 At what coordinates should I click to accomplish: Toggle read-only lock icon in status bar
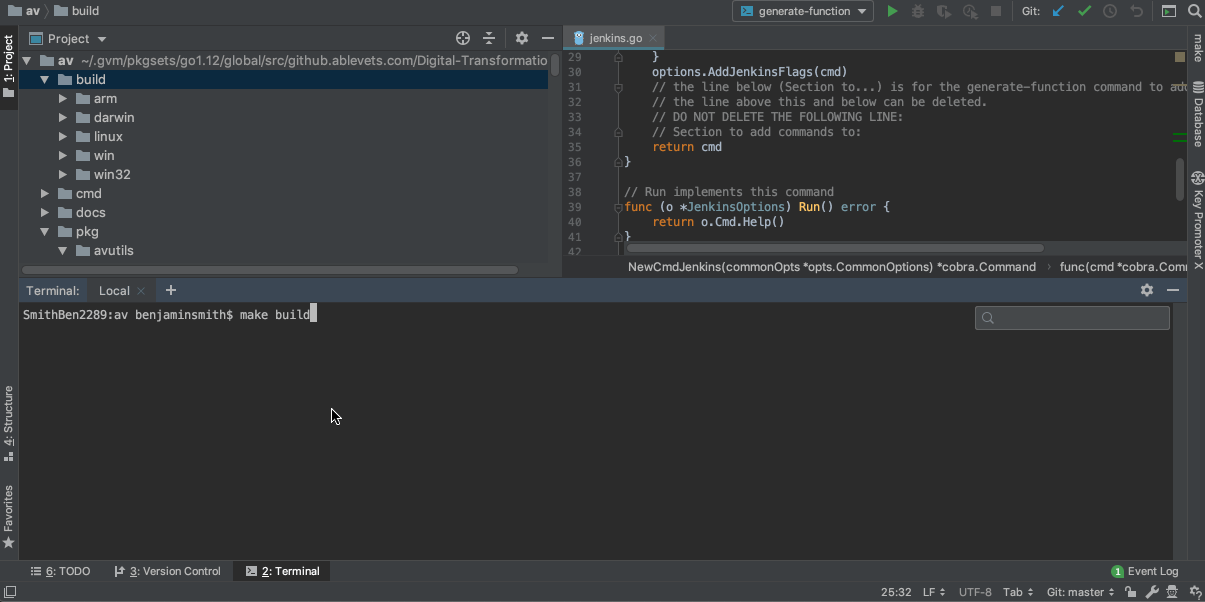1130,592
